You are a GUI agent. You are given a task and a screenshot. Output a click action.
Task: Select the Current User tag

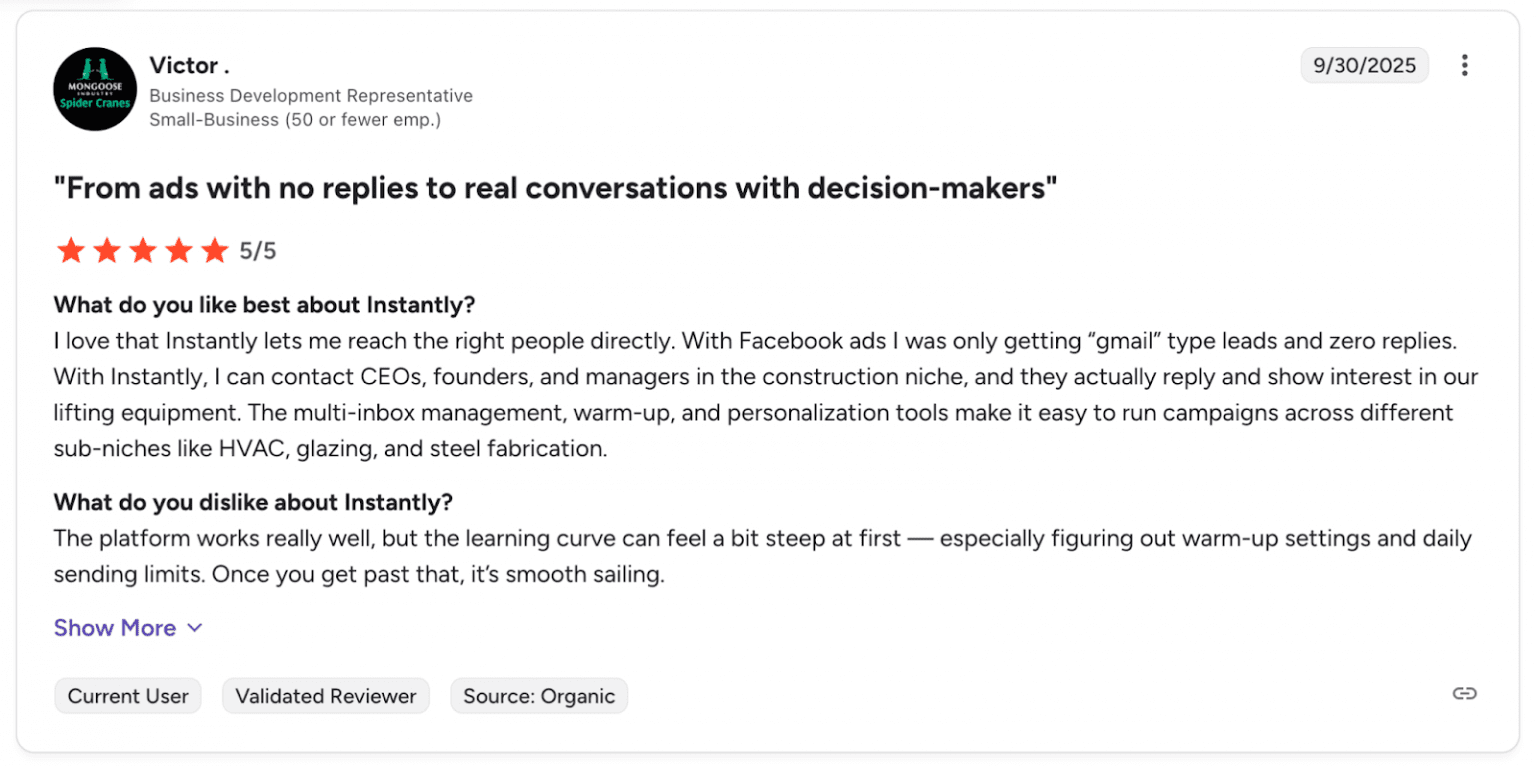click(x=128, y=696)
